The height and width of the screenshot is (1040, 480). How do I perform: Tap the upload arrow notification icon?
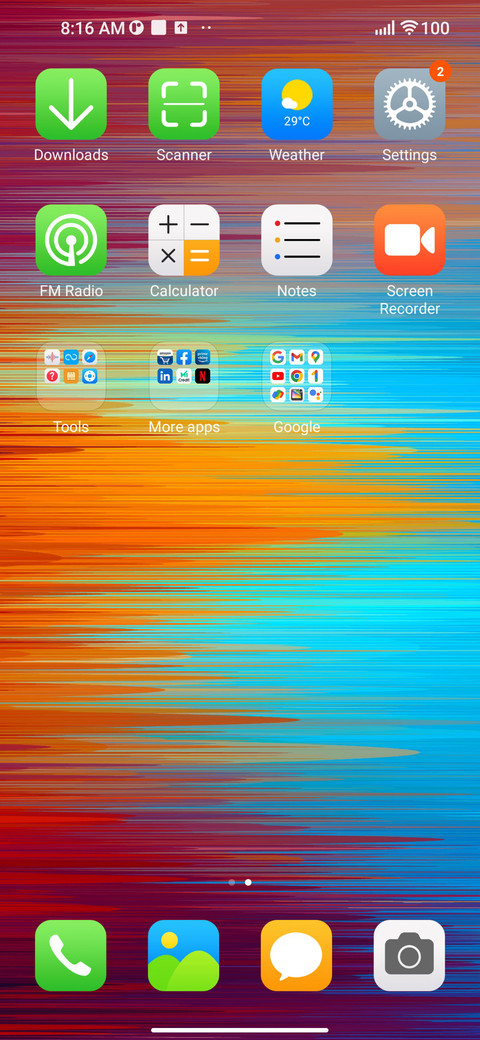[181, 28]
